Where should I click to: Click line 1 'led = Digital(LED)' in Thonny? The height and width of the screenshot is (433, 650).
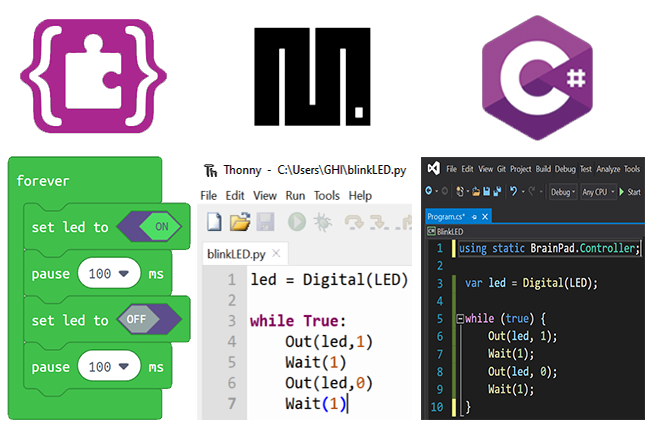[x=329, y=280]
